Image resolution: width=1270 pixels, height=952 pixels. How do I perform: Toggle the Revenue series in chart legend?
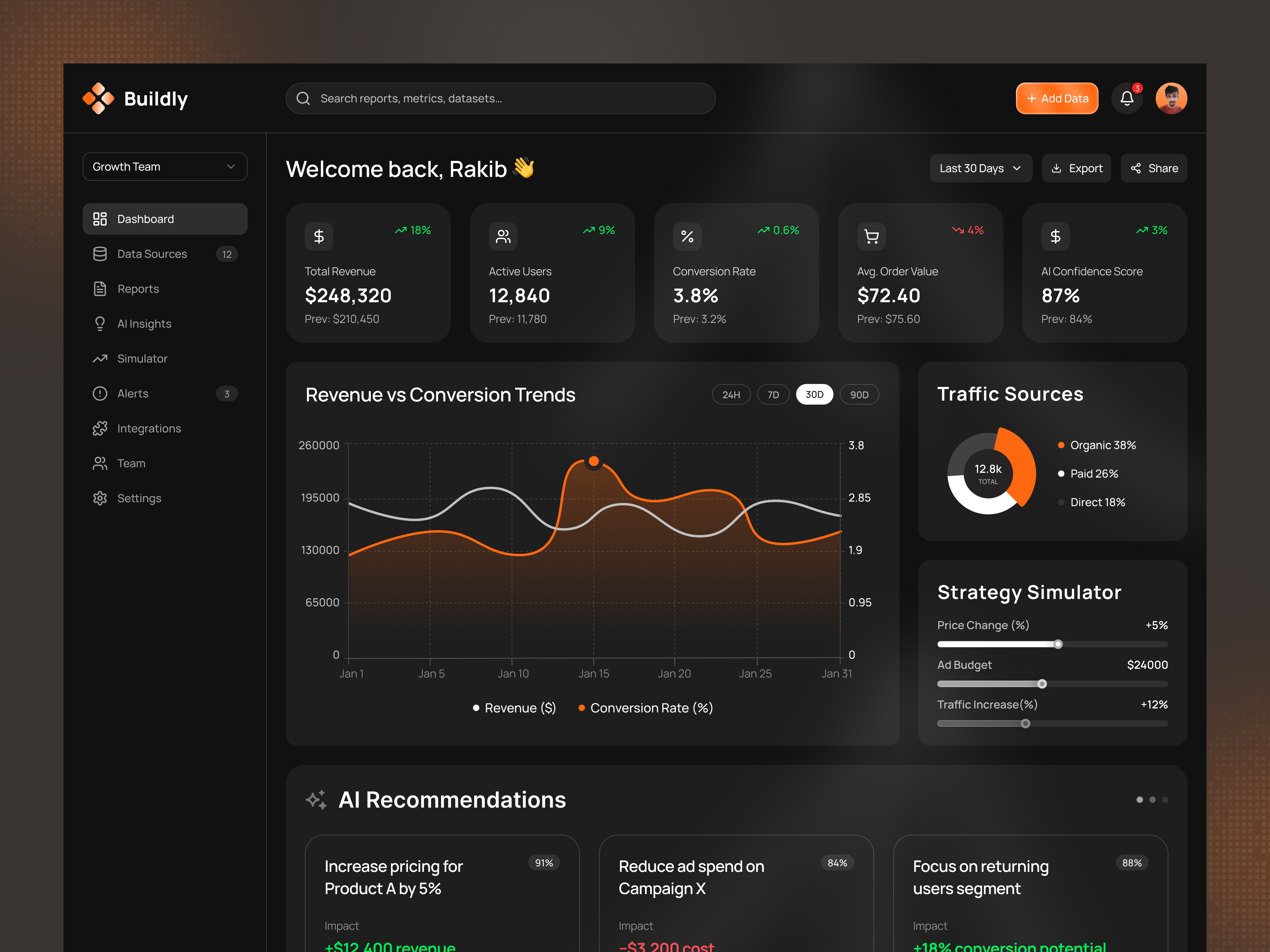[x=514, y=708]
